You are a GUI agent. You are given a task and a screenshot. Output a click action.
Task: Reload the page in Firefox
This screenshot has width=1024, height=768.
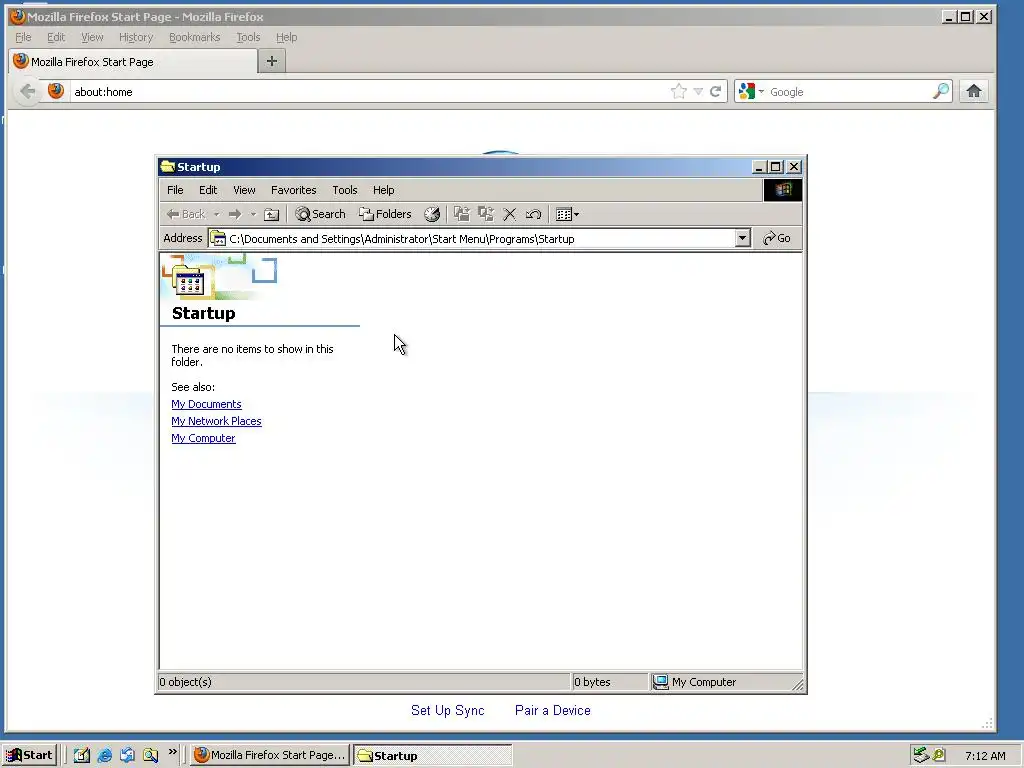tap(716, 91)
